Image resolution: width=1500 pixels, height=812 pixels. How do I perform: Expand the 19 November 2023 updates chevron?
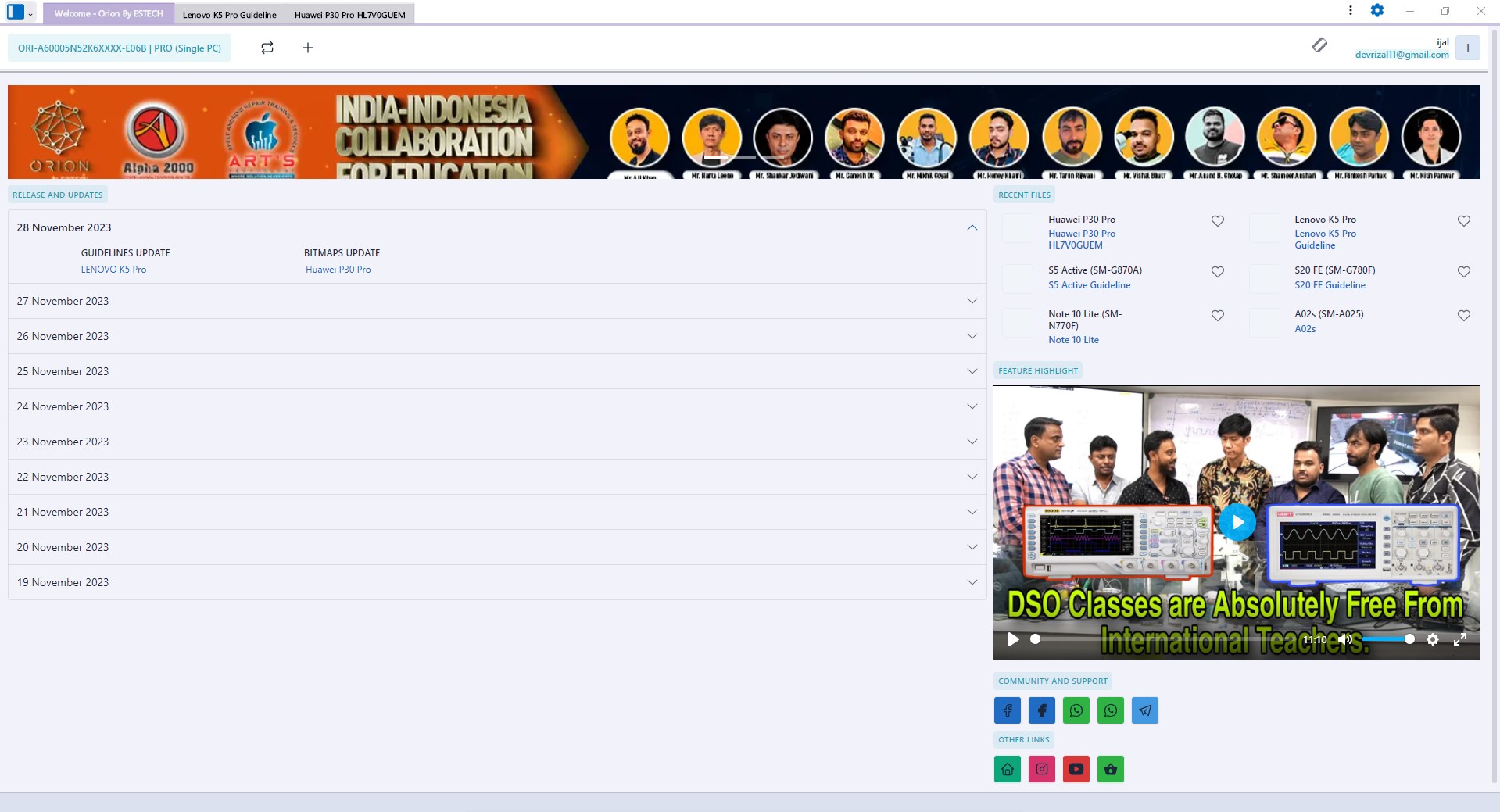(x=972, y=582)
